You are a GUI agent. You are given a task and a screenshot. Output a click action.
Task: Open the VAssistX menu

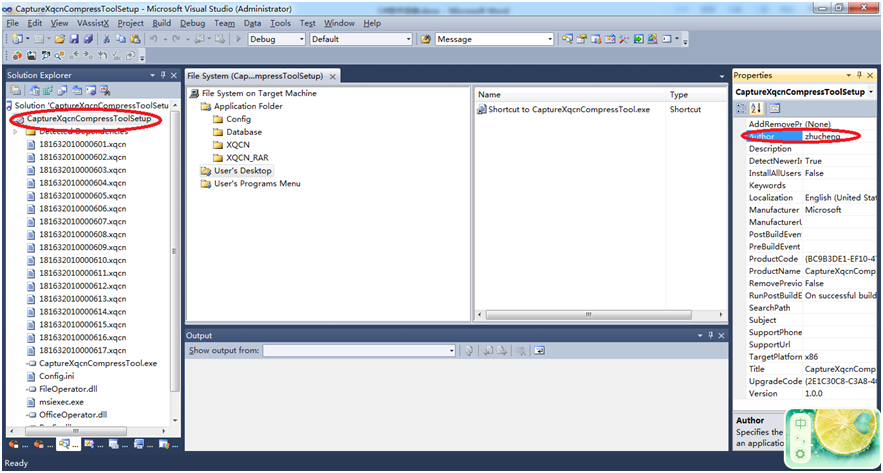93,23
